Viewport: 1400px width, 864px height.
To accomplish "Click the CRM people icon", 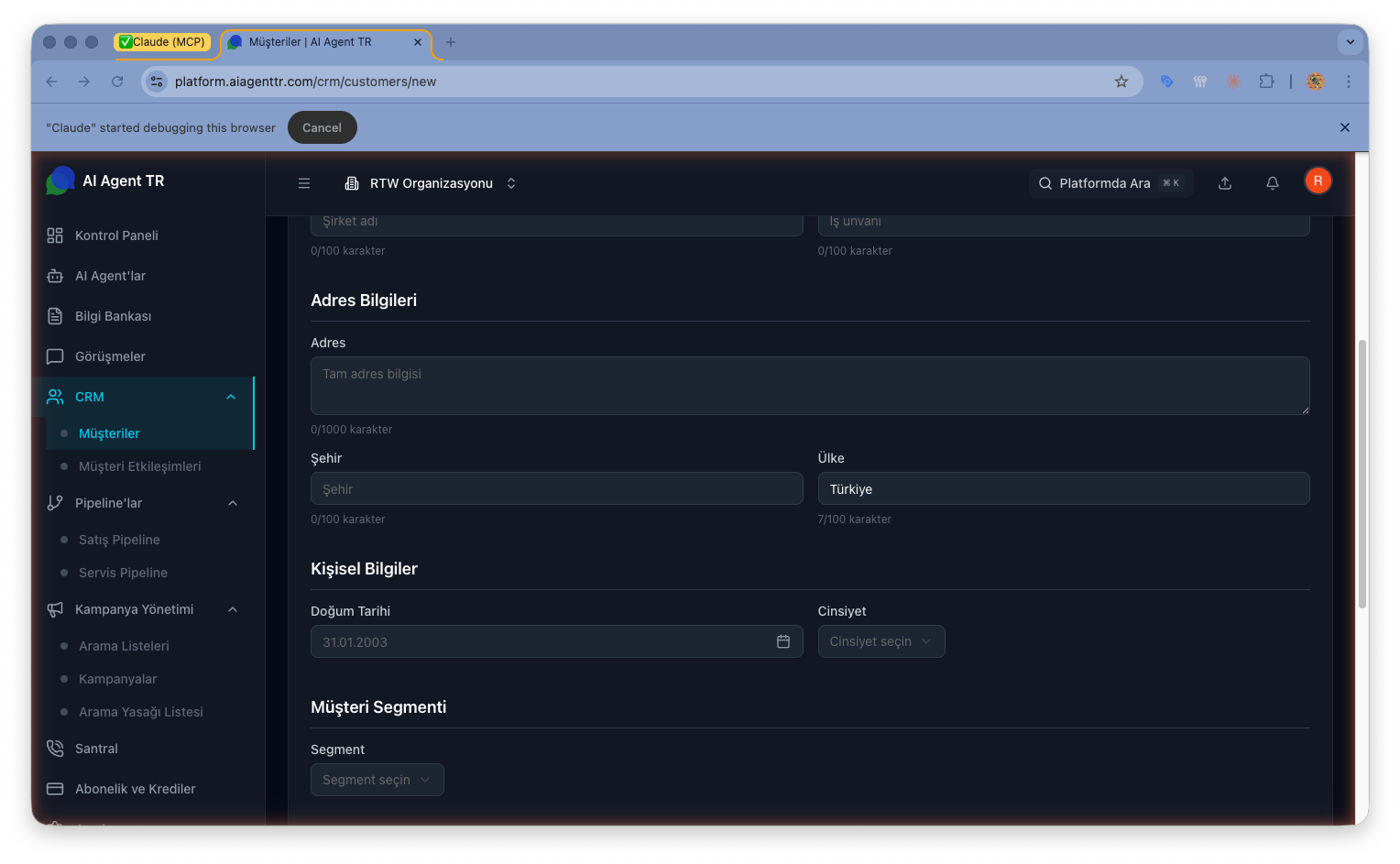I will 55,397.
